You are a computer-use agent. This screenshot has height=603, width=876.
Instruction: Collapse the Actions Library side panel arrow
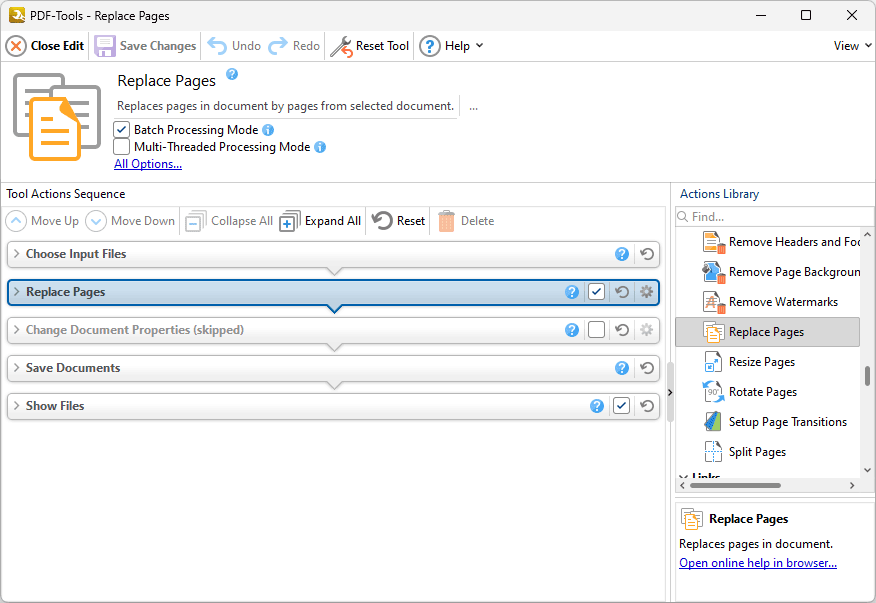tap(670, 393)
